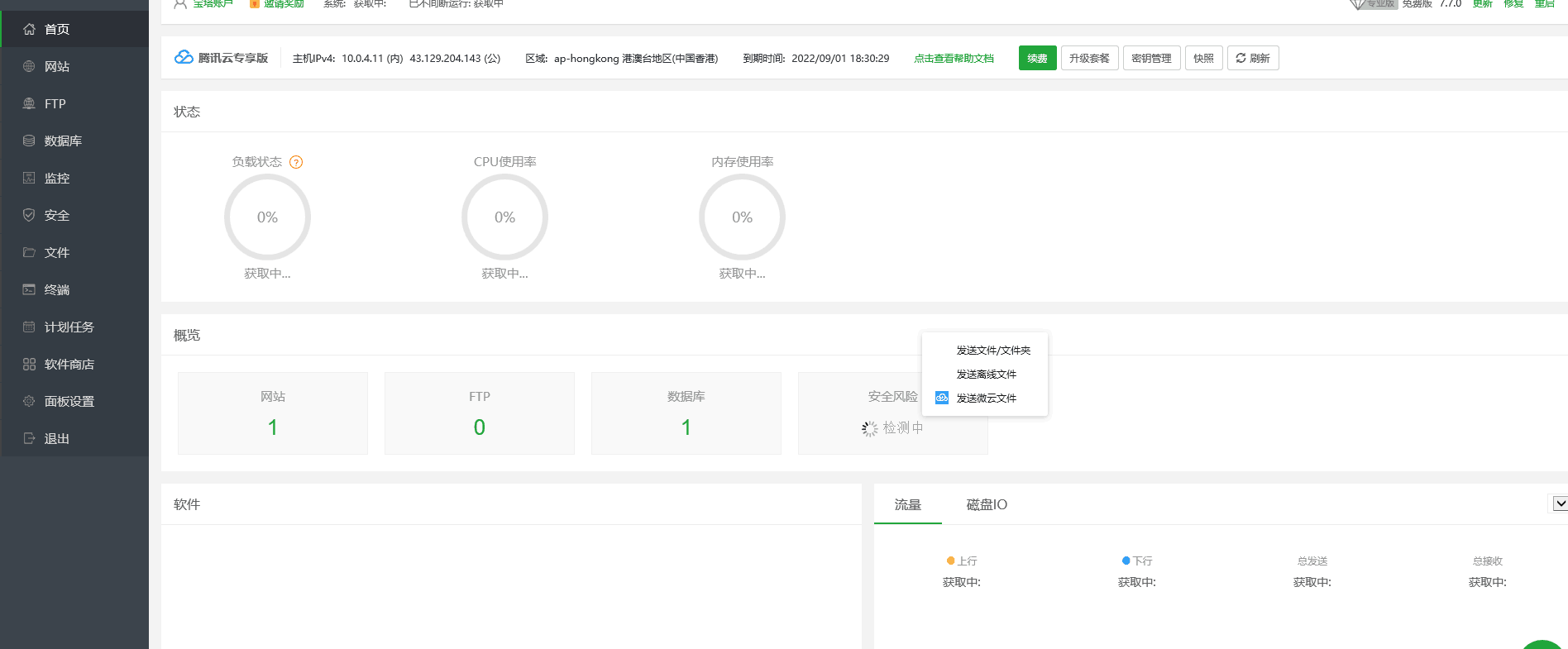Choose 发送微云文件 from the context menu
The height and width of the screenshot is (649, 1568).
pyautogui.click(x=986, y=398)
